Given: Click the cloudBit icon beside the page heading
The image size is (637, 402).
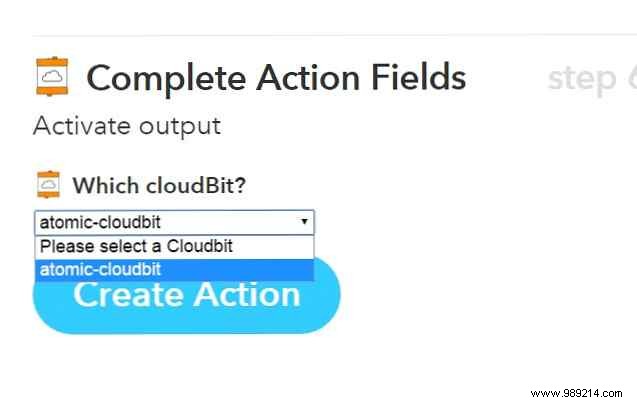Looking at the screenshot, I should pos(51,77).
